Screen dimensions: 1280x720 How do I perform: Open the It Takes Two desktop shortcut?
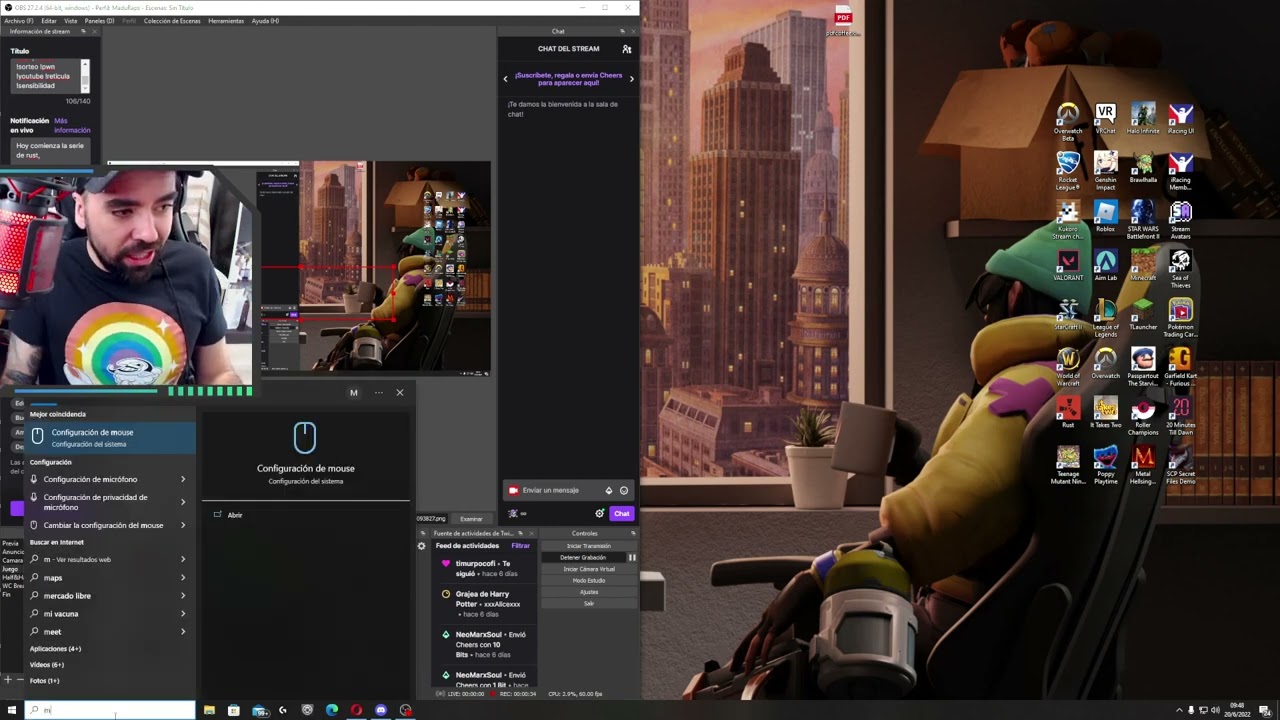[x=1105, y=412]
